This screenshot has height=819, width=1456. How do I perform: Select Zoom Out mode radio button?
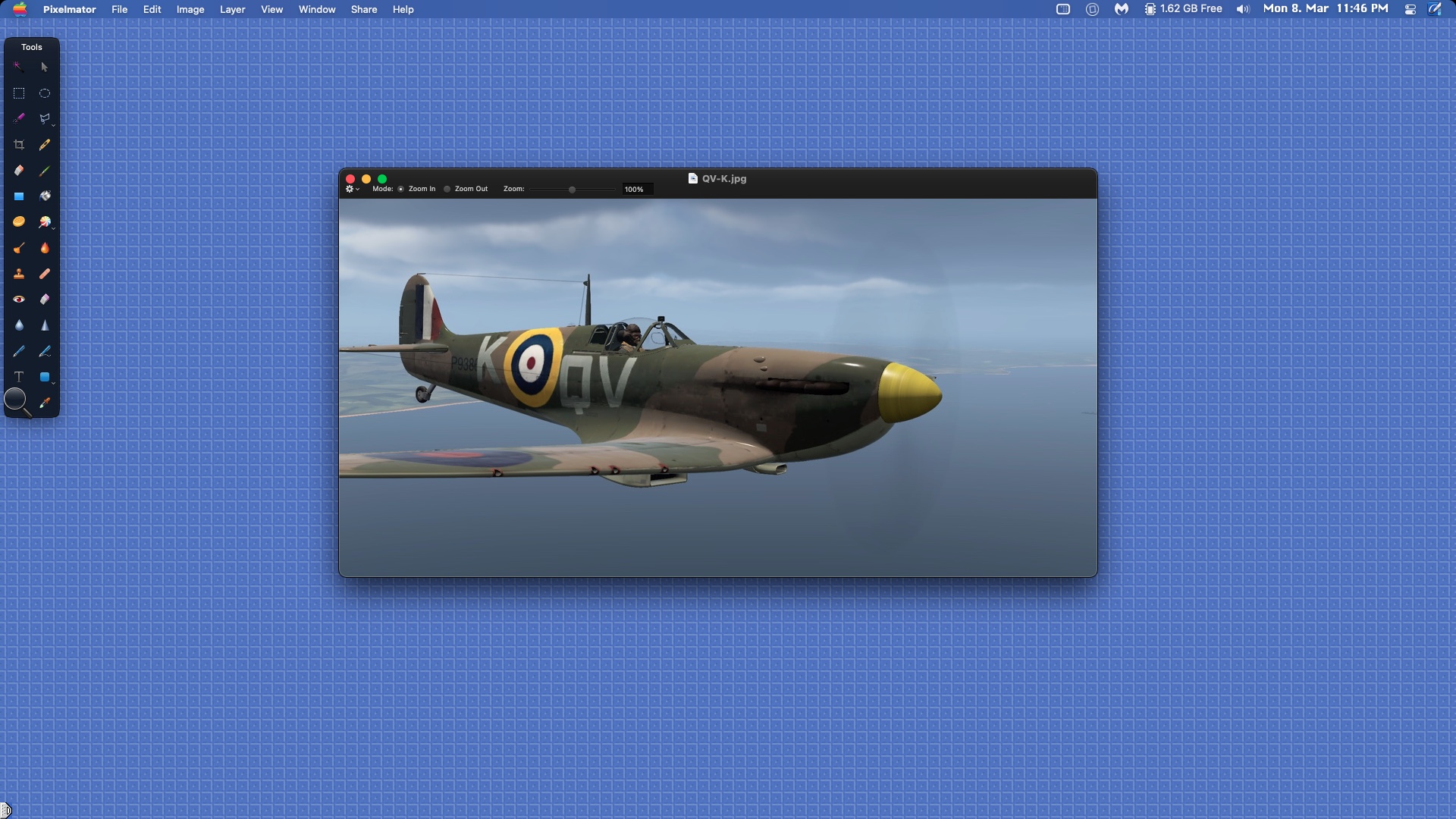447,189
